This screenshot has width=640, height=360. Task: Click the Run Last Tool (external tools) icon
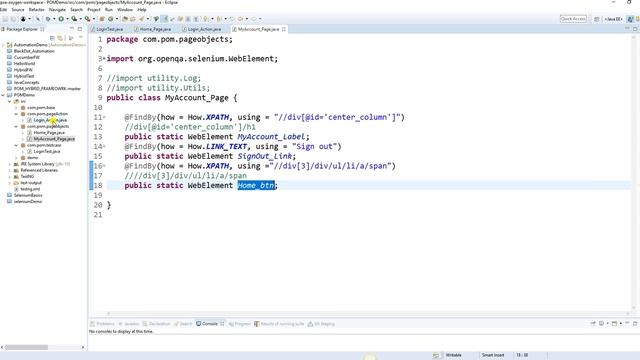click(x=87, y=19)
